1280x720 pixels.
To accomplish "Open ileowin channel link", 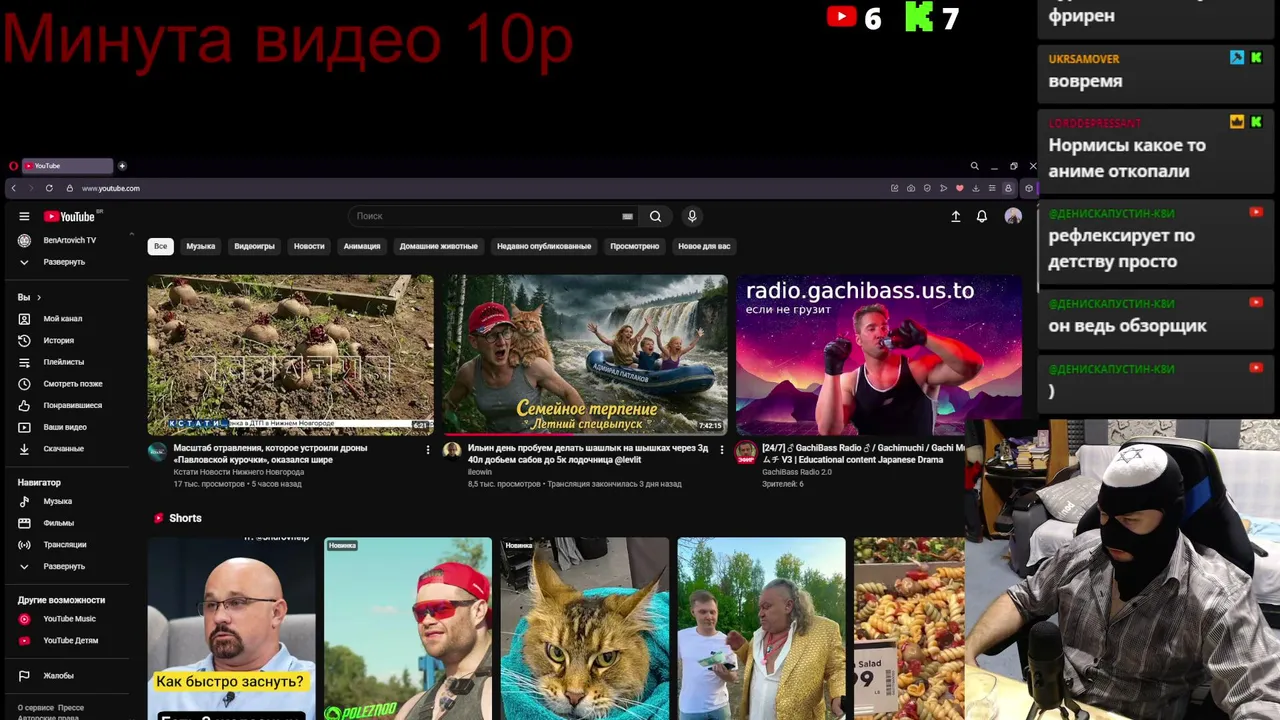I will tap(480, 472).
